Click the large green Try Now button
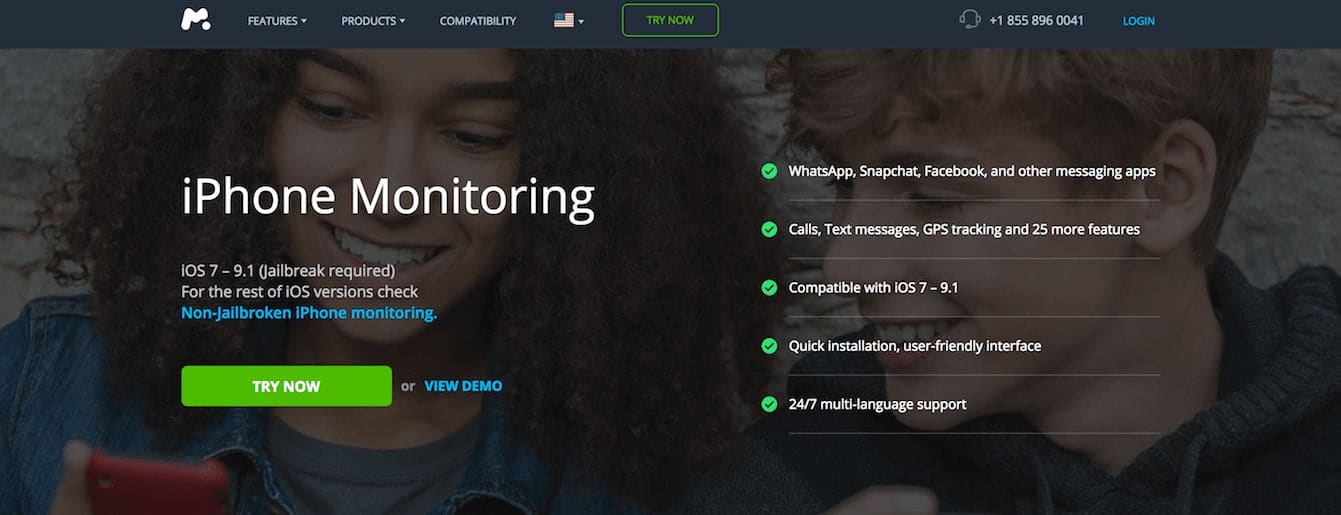The image size is (1341, 515). coord(286,386)
